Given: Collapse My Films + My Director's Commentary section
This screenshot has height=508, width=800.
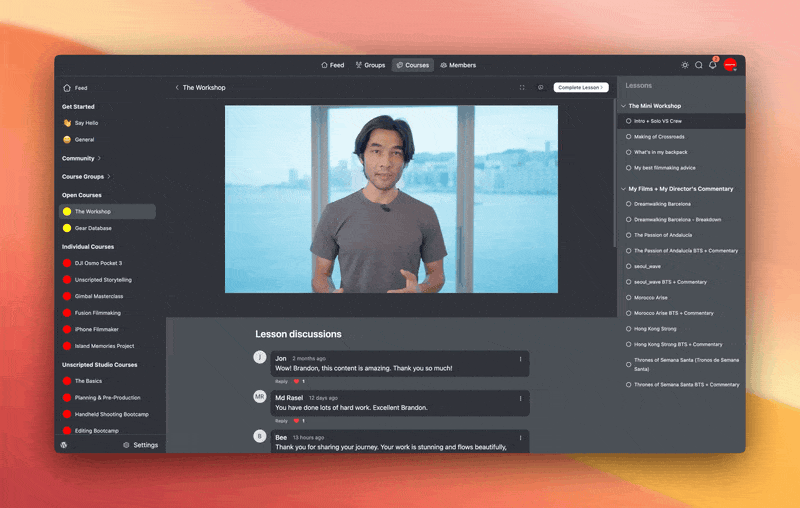Looking at the screenshot, I should click(623, 189).
